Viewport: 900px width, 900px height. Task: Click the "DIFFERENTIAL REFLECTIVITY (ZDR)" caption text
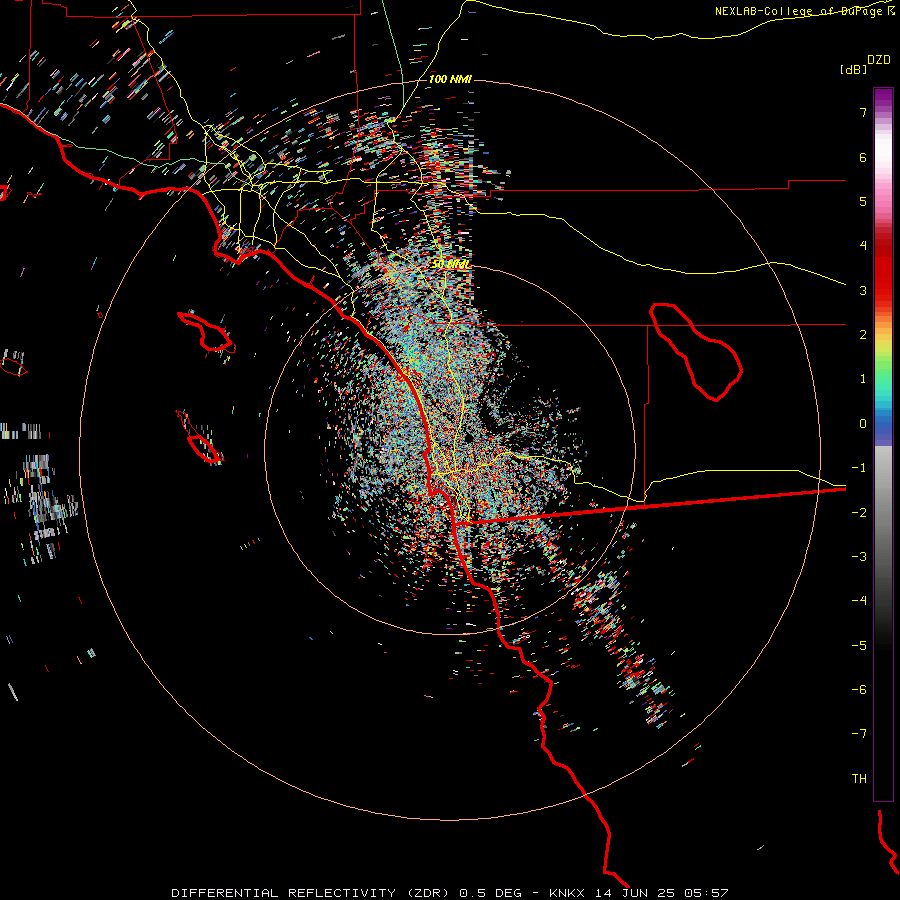tap(312, 893)
